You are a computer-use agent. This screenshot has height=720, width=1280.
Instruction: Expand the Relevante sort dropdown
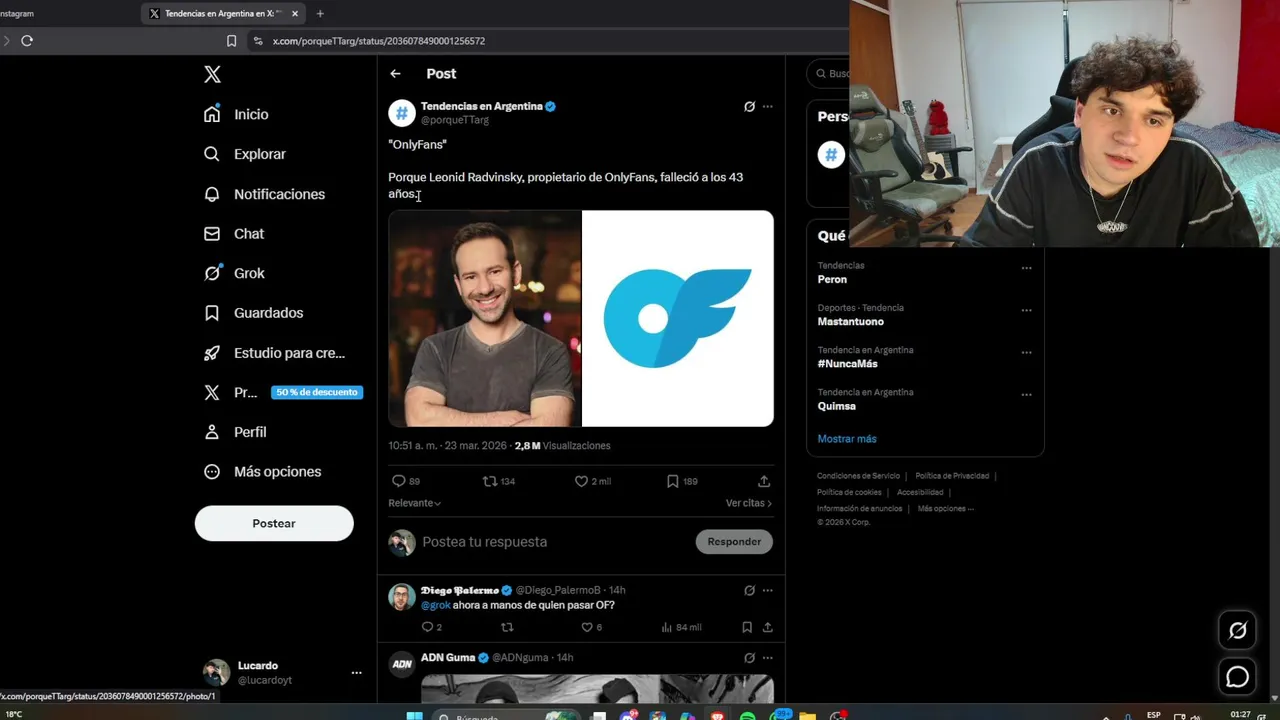414,503
